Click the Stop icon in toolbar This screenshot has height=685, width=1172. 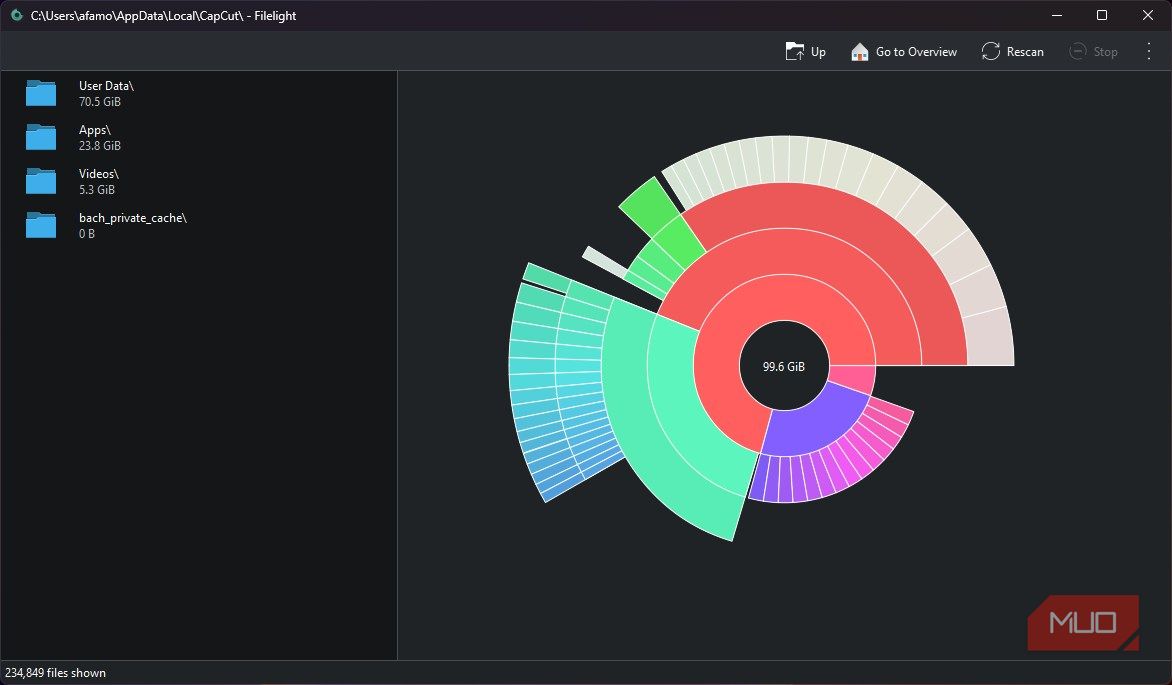coord(1078,52)
